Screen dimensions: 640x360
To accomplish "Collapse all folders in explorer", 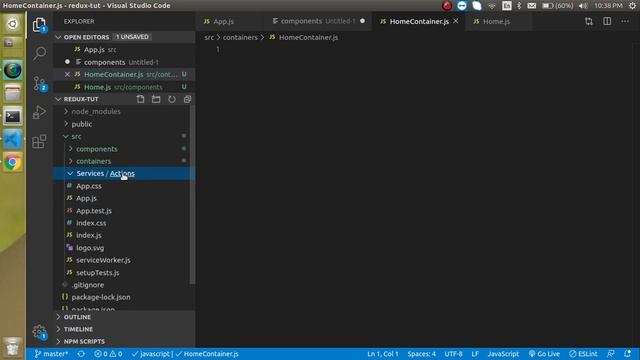I will [187, 99].
